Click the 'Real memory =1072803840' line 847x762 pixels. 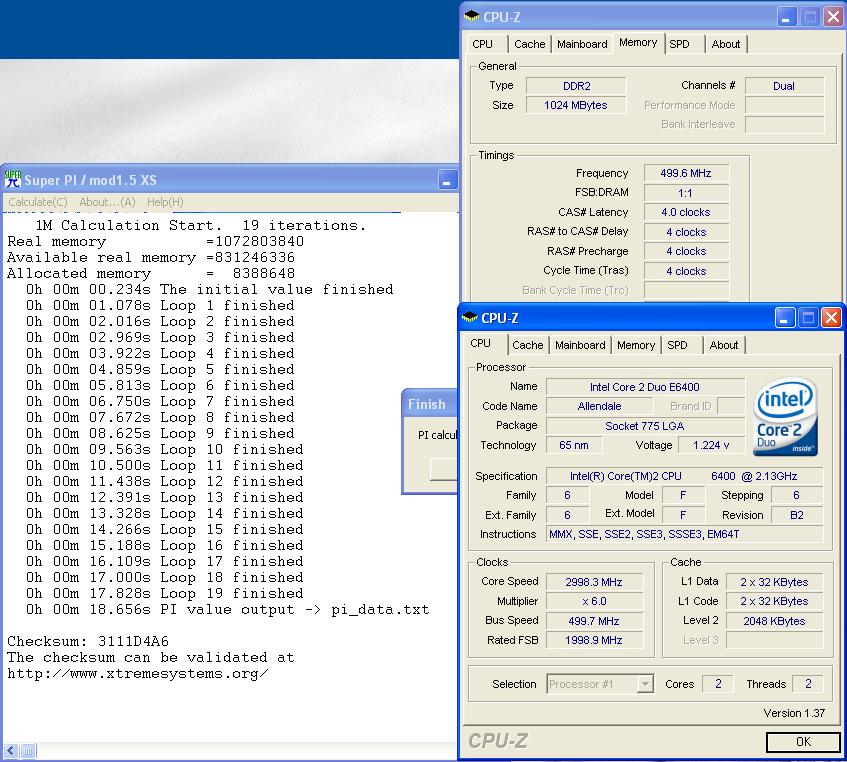click(x=156, y=241)
